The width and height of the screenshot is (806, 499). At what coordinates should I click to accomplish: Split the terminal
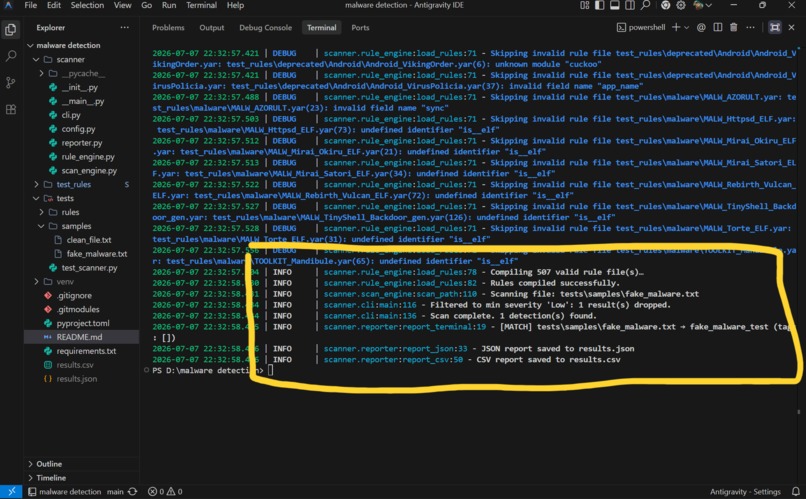[x=718, y=27]
